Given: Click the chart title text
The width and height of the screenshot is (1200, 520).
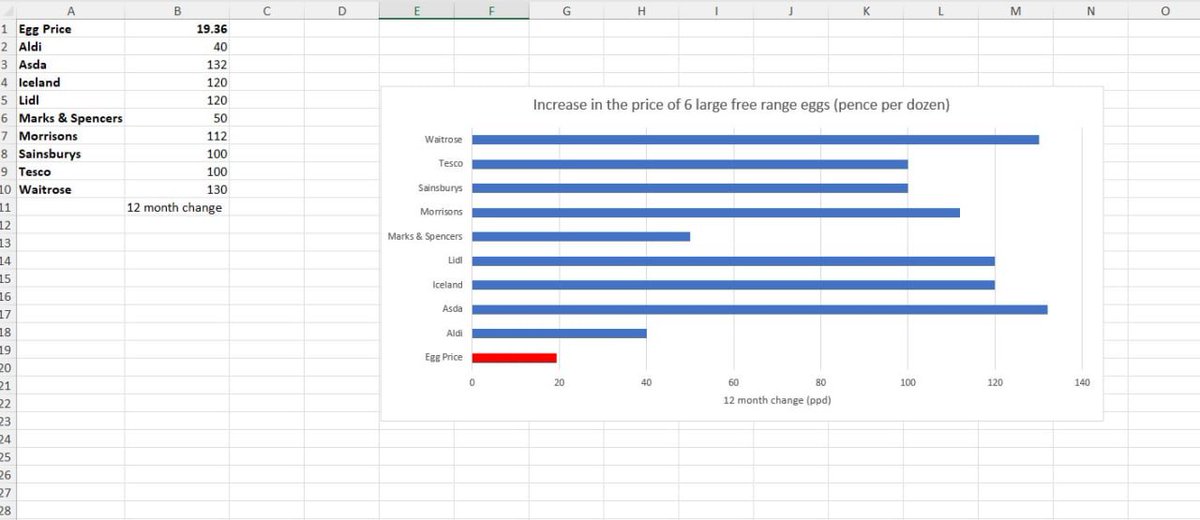Looking at the screenshot, I should 741,104.
